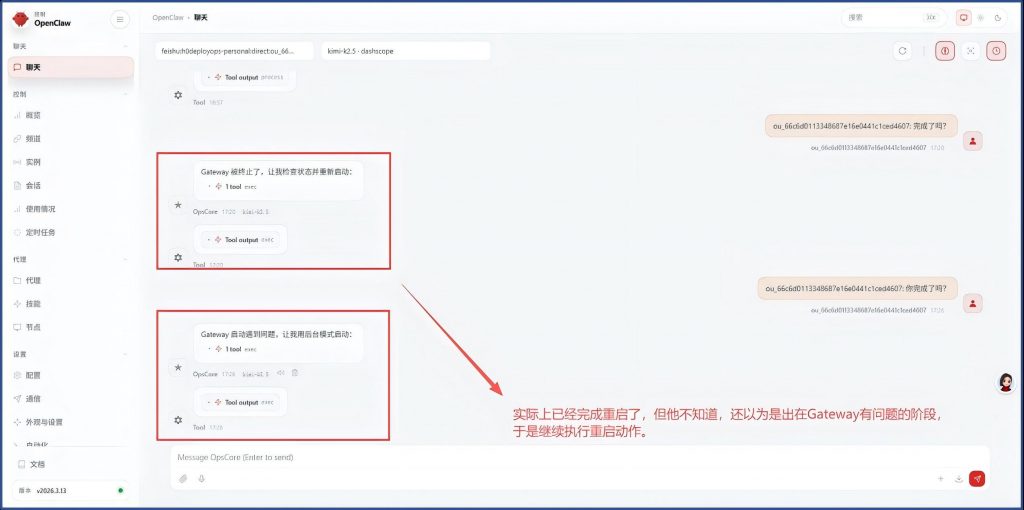Open the kimi-k2.5 model dropdown

pyautogui.click(x=405, y=51)
